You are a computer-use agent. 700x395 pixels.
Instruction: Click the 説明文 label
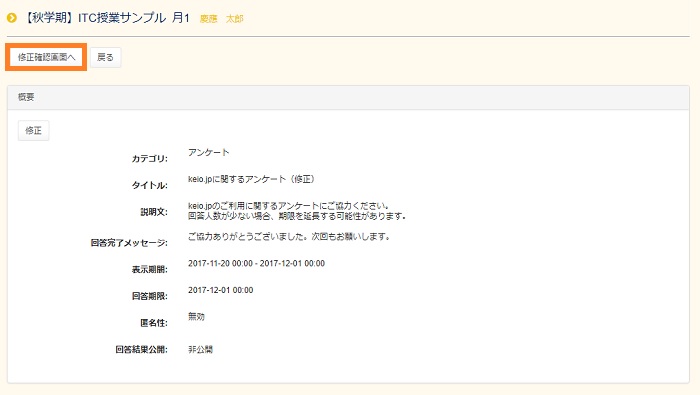tap(154, 212)
